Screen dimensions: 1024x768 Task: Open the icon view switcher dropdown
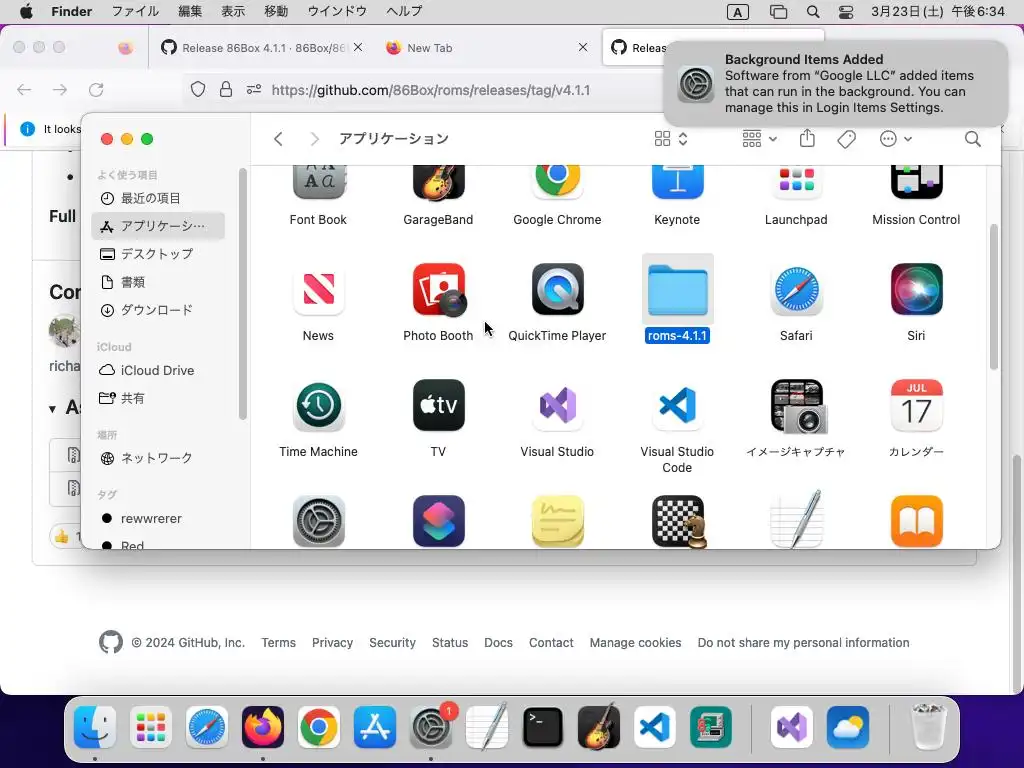(x=671, y=138)
